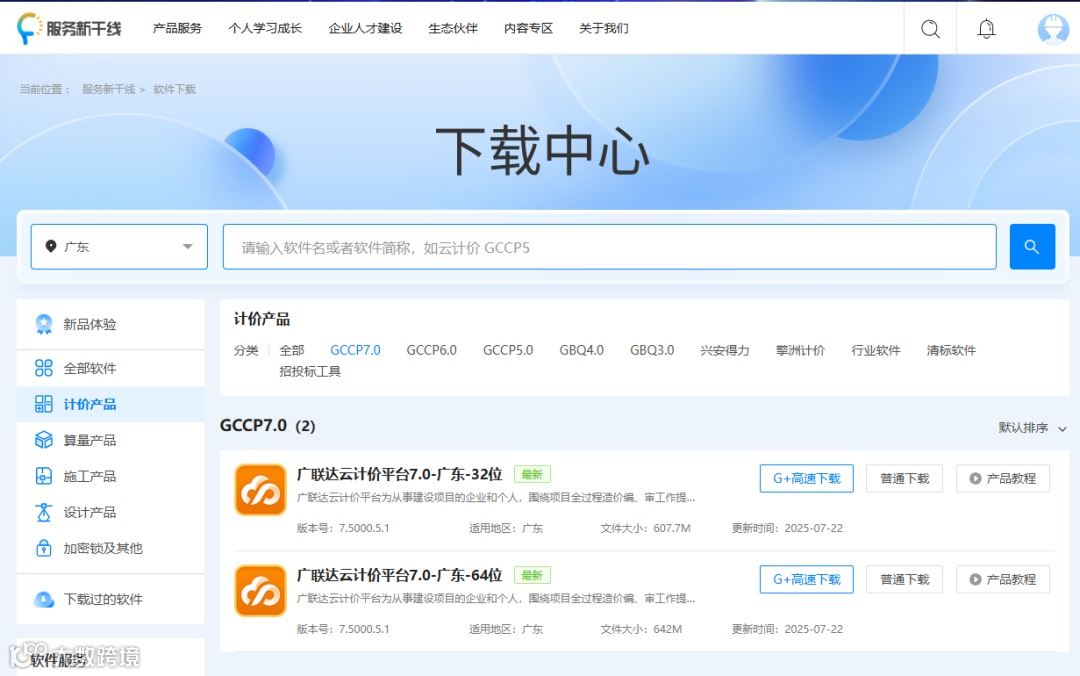
Task: Open the 广联达云计价平台7.0-广东-32位 title
Action: coord(399,474)
